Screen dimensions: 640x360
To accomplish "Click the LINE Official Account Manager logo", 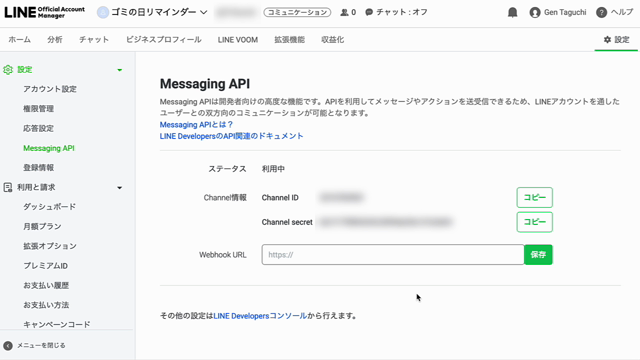I will click(x=44, y=12).
